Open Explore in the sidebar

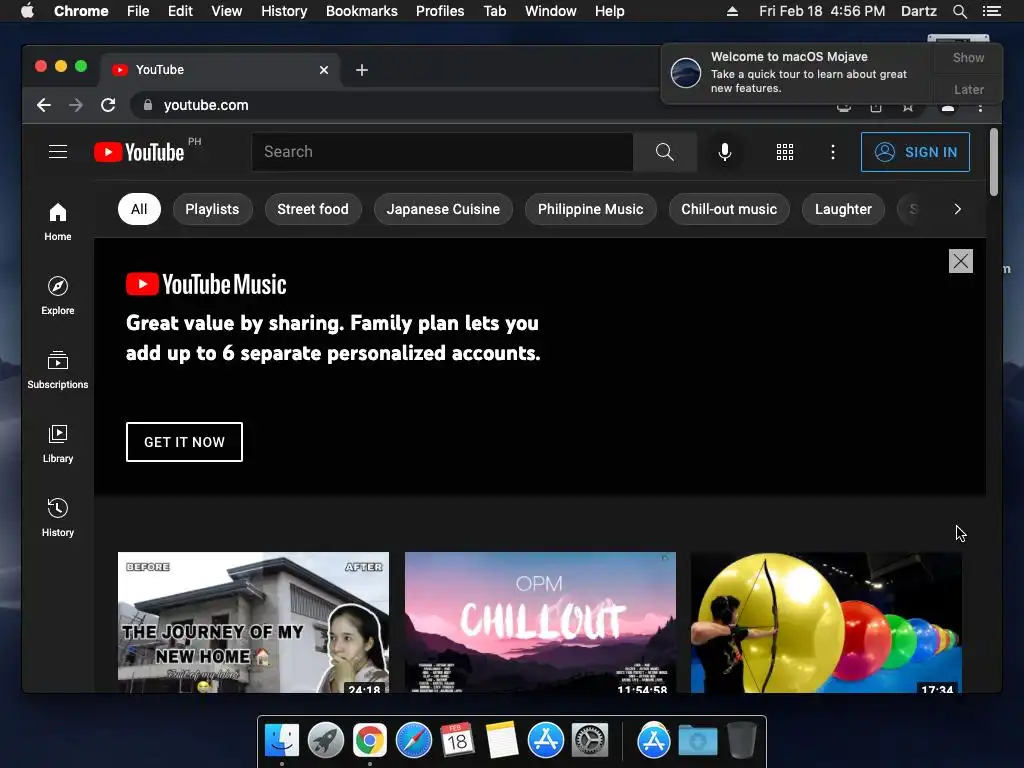57,296
